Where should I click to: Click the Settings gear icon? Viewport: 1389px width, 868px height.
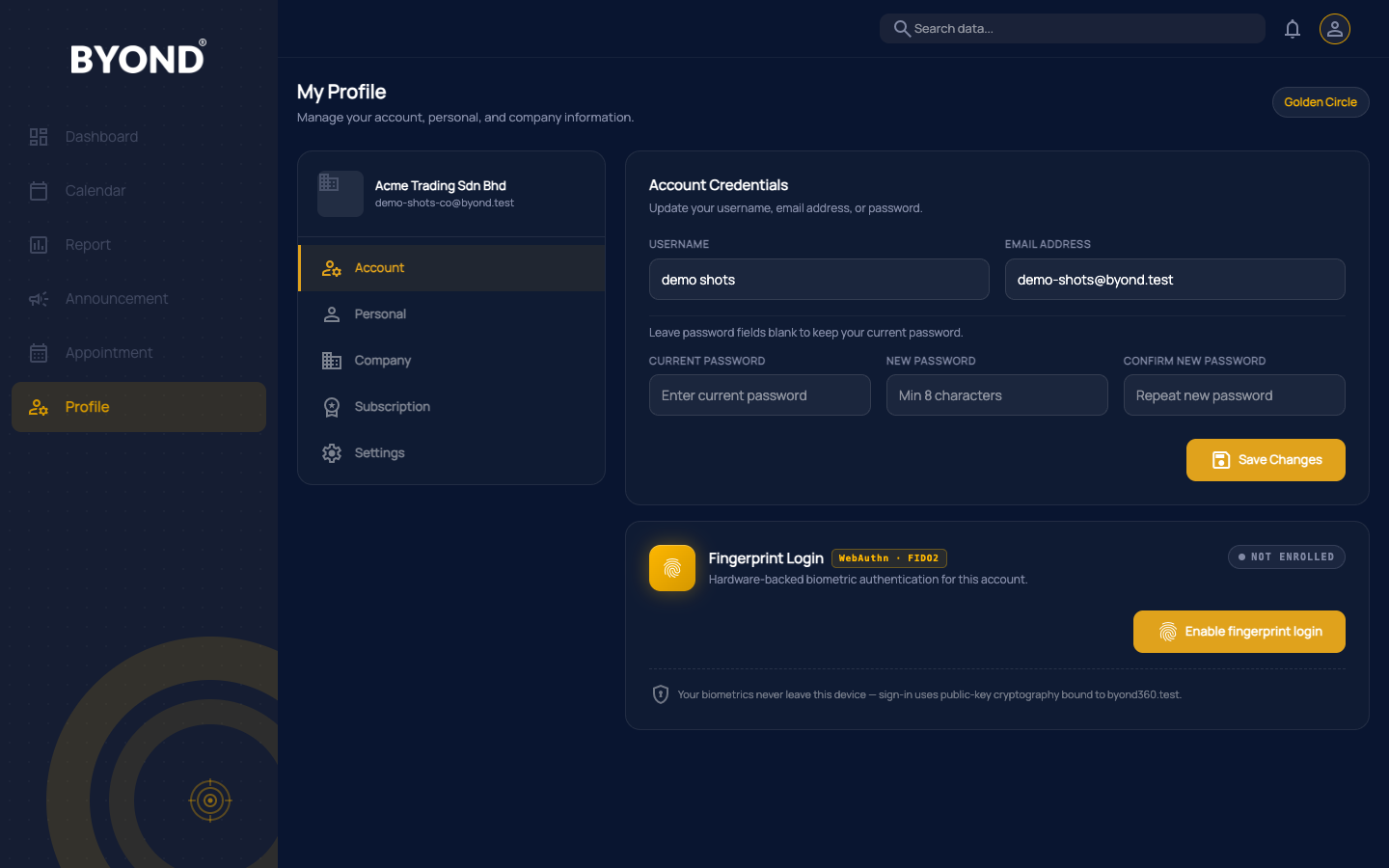pos(332,453)
